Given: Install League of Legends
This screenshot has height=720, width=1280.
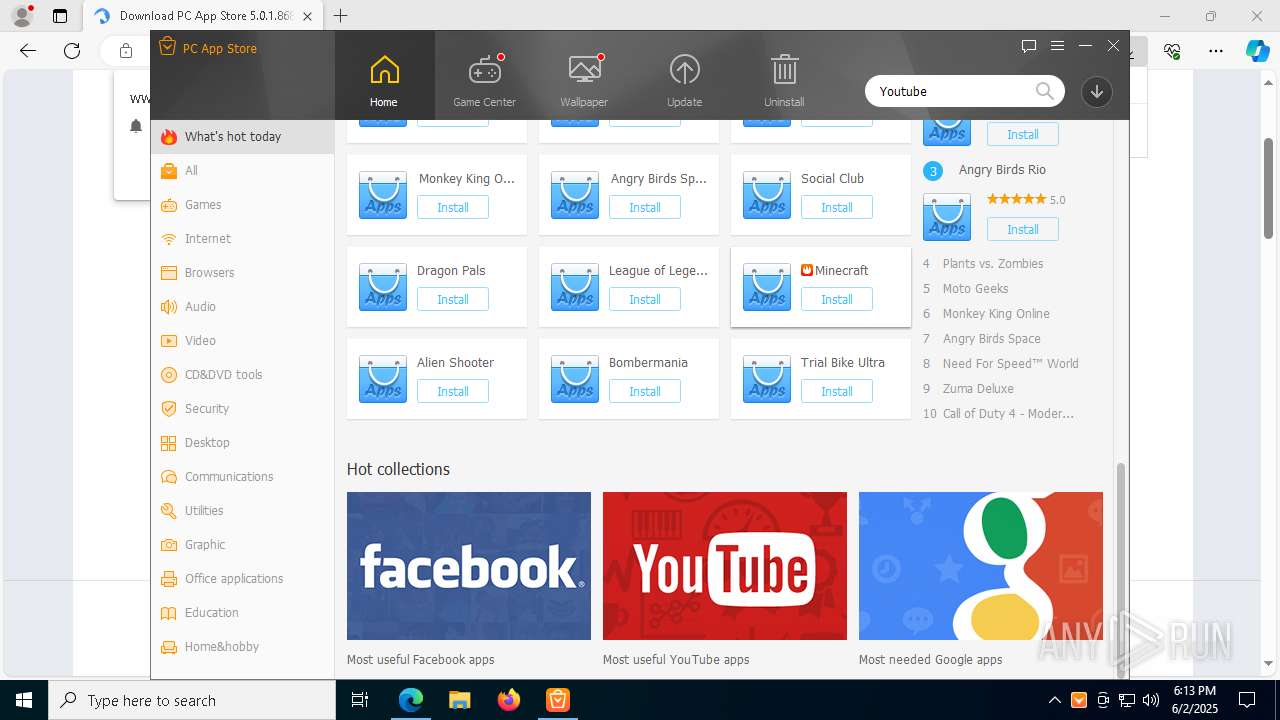Looking at the screenshot, I should pyautogui.click(x=645, y=299).
